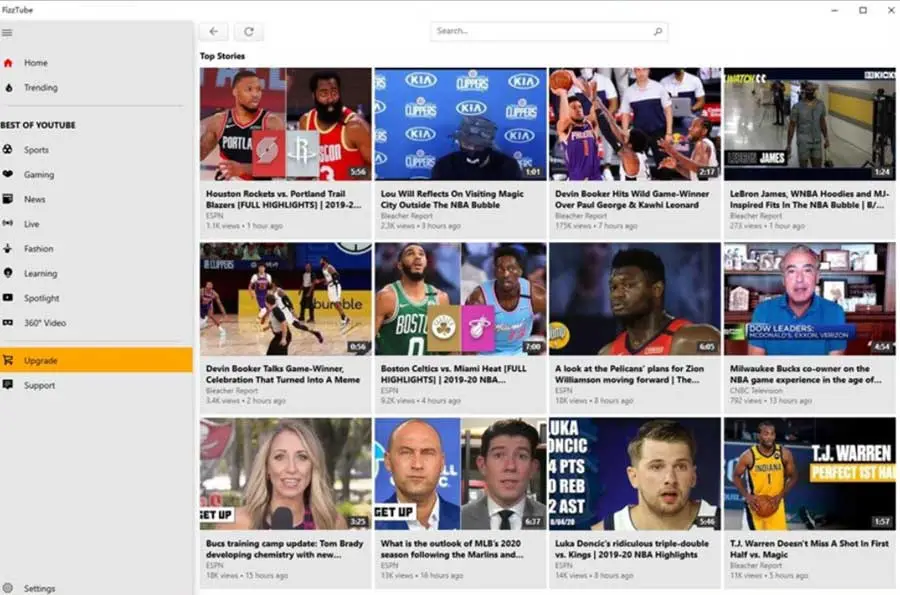Select the Sports category label
This screenshot has height=595, width=900.
point(36,150)
